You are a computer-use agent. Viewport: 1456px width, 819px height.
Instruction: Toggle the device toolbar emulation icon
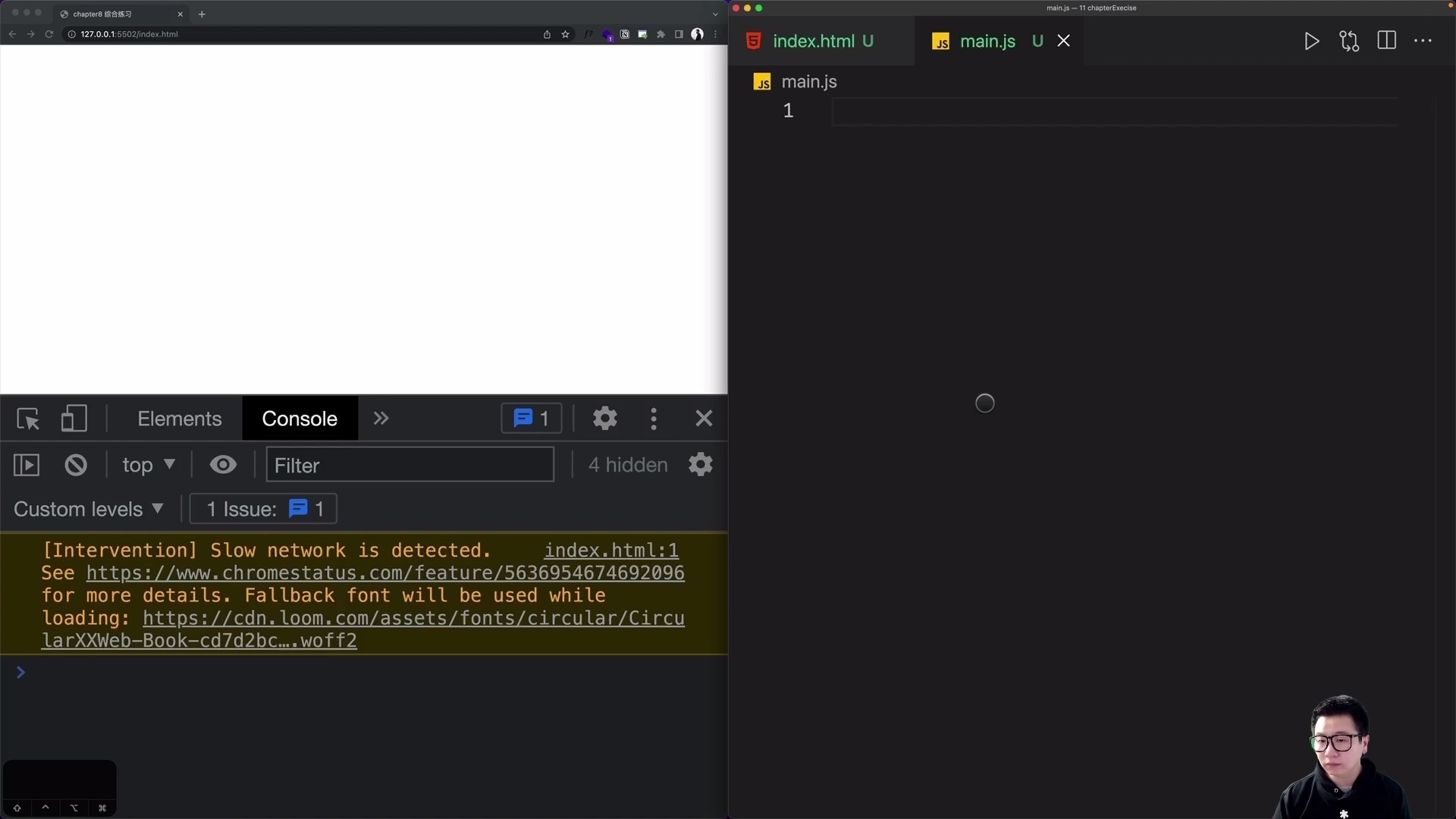pyautogui.click(x=74, y=418)
